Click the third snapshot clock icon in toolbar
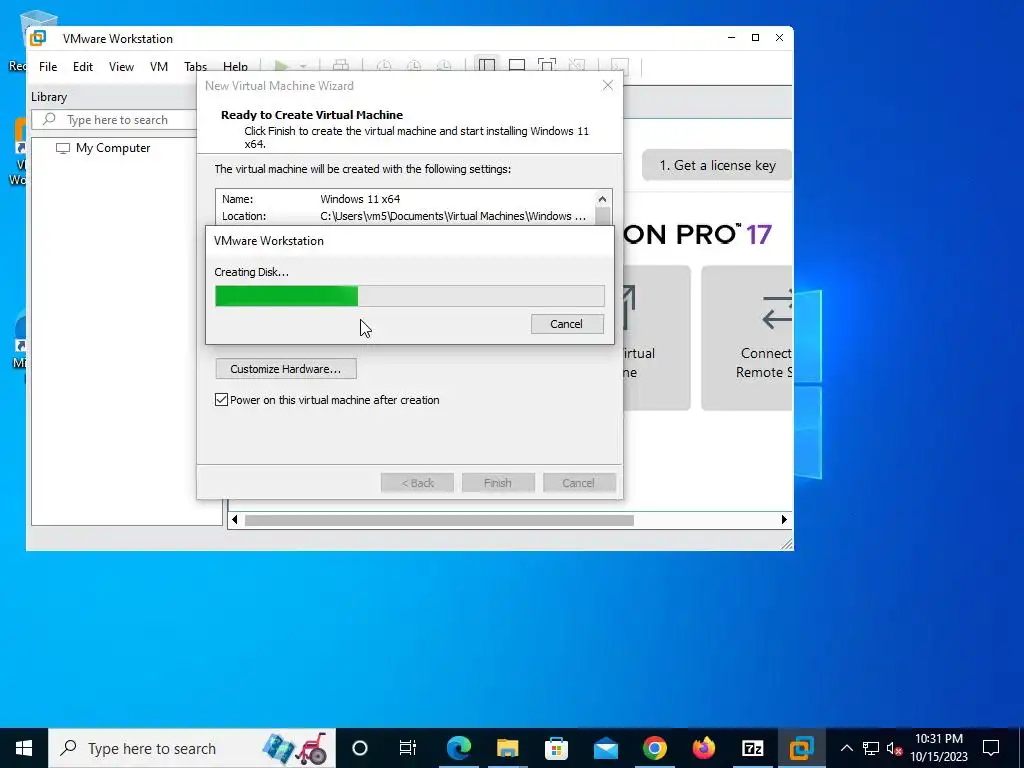Image resolution: width=1024 pixels, height=768 pixels. (x=444, y=65)
